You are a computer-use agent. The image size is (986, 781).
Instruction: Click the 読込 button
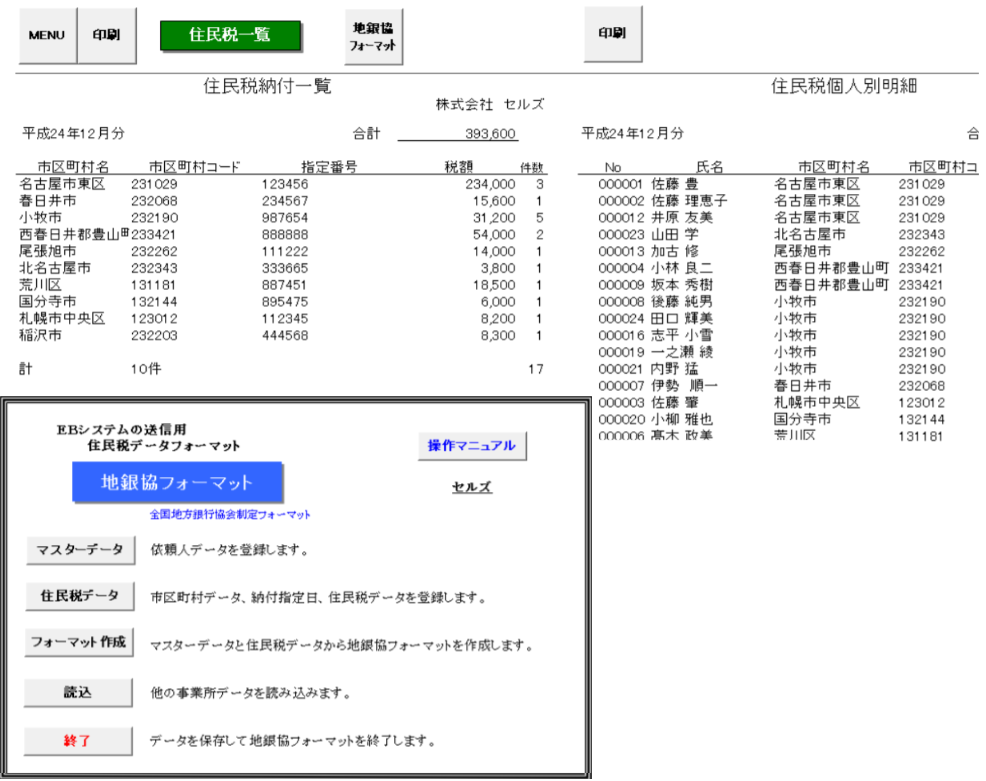78,692
